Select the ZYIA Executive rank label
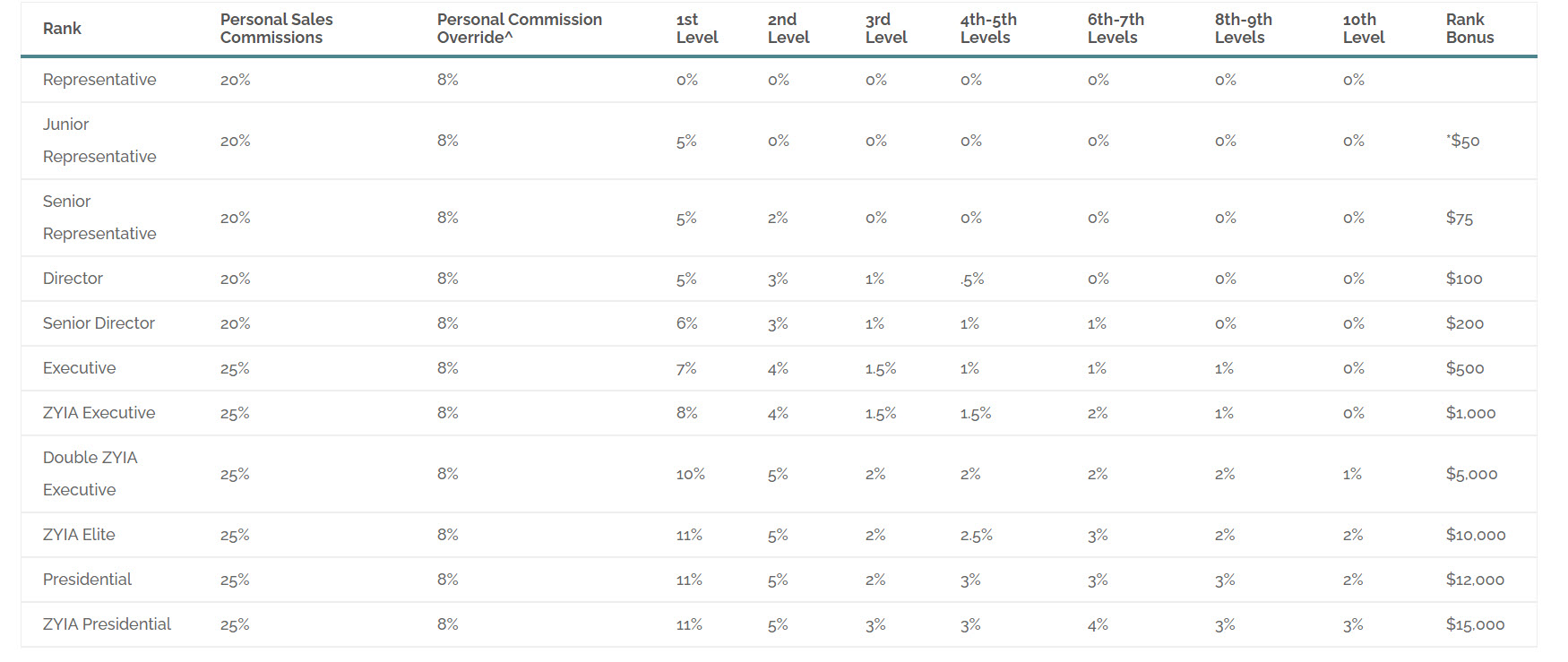Viewport: 1568px width, 662px height. (99, 413)
